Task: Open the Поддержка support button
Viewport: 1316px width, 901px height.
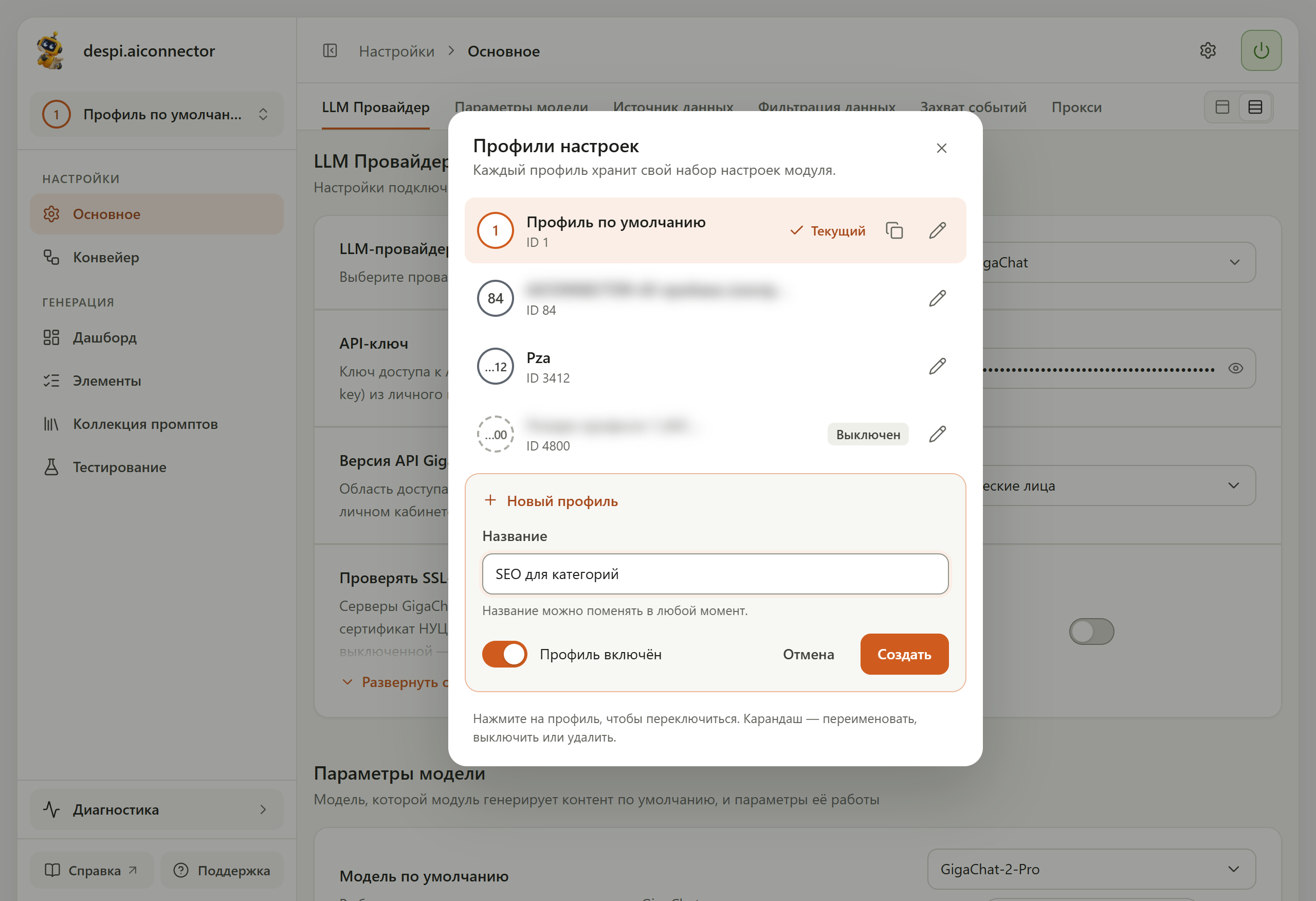Action: (x=222, y=870)
